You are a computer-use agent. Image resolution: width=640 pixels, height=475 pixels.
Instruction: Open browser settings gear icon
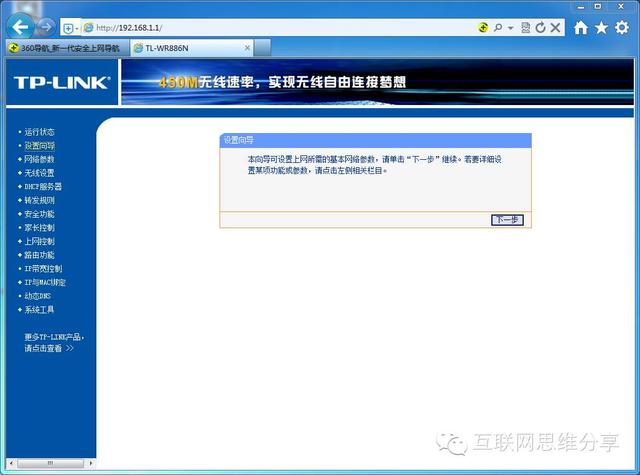pyautogui.click(x=622, y=28)
